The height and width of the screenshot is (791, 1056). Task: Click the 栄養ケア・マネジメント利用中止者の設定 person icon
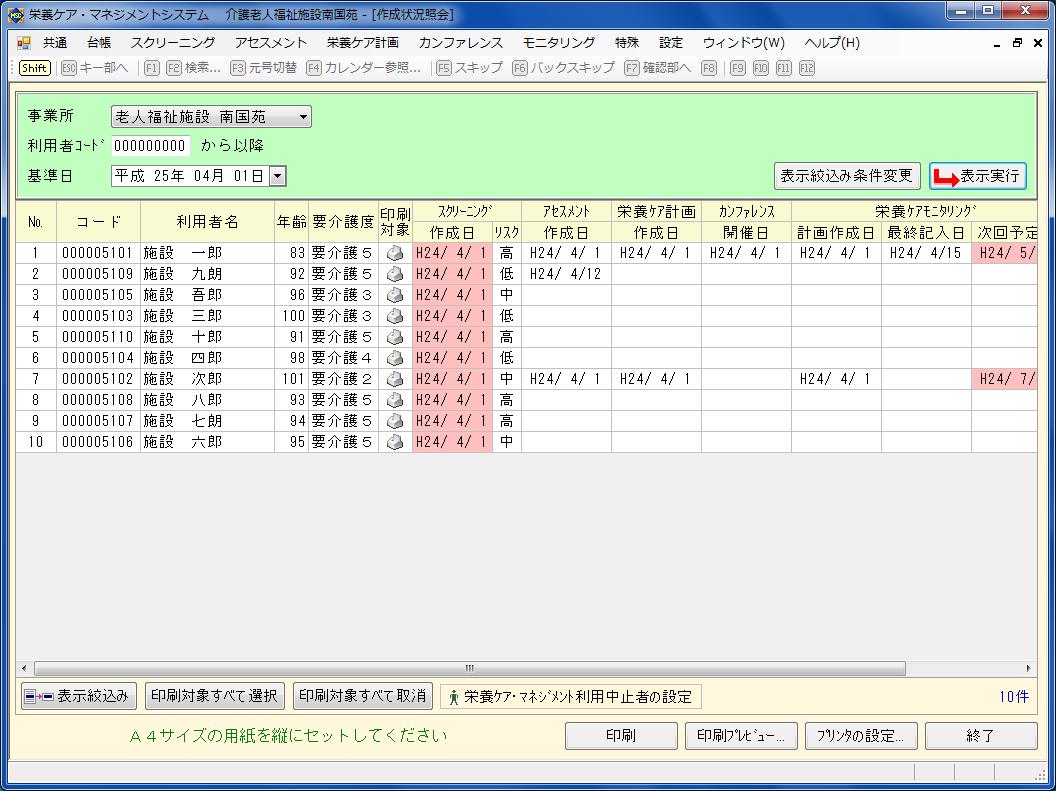(454, 697)
